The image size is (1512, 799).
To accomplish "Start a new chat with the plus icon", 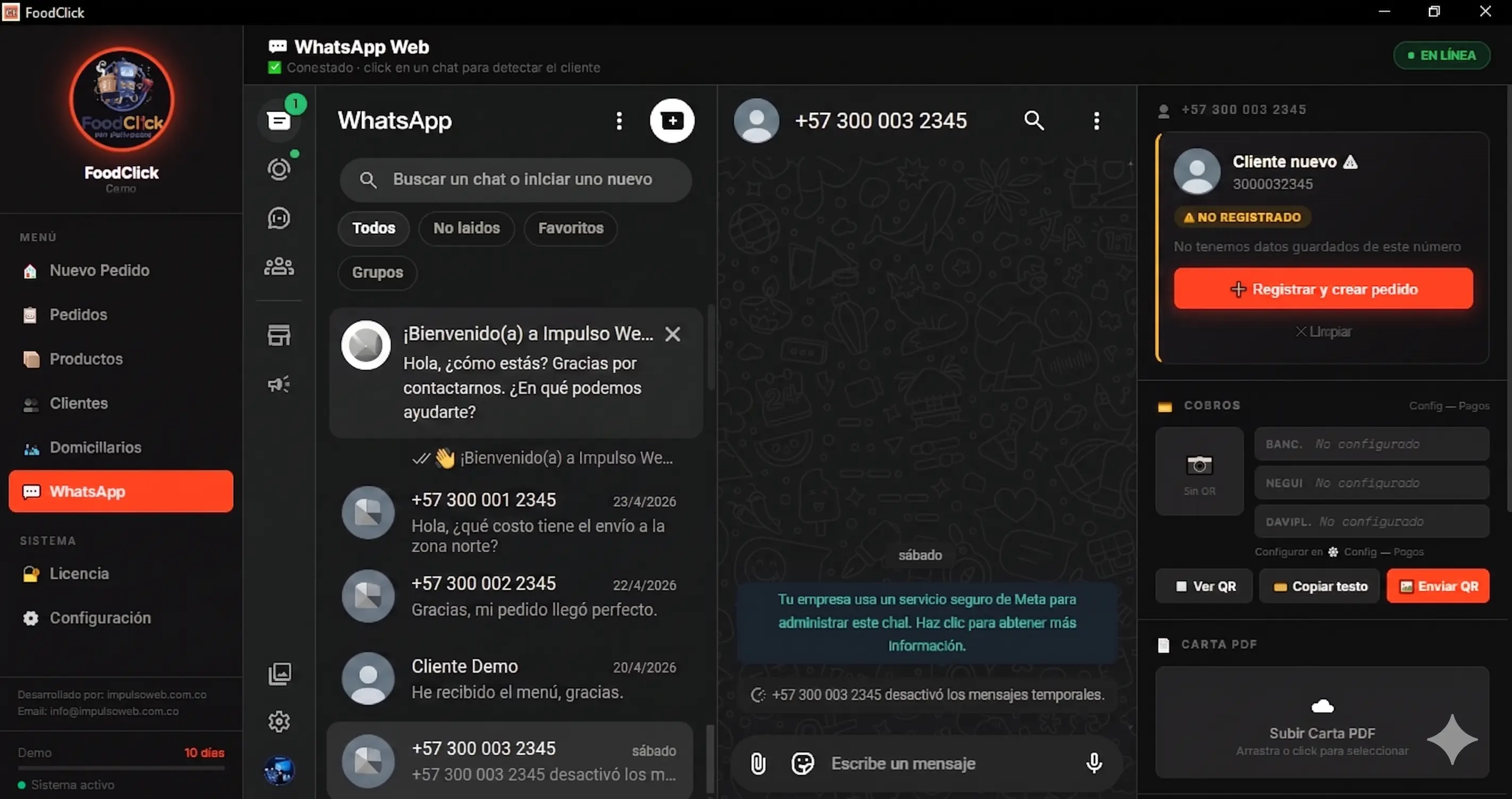I will [672, 121].
